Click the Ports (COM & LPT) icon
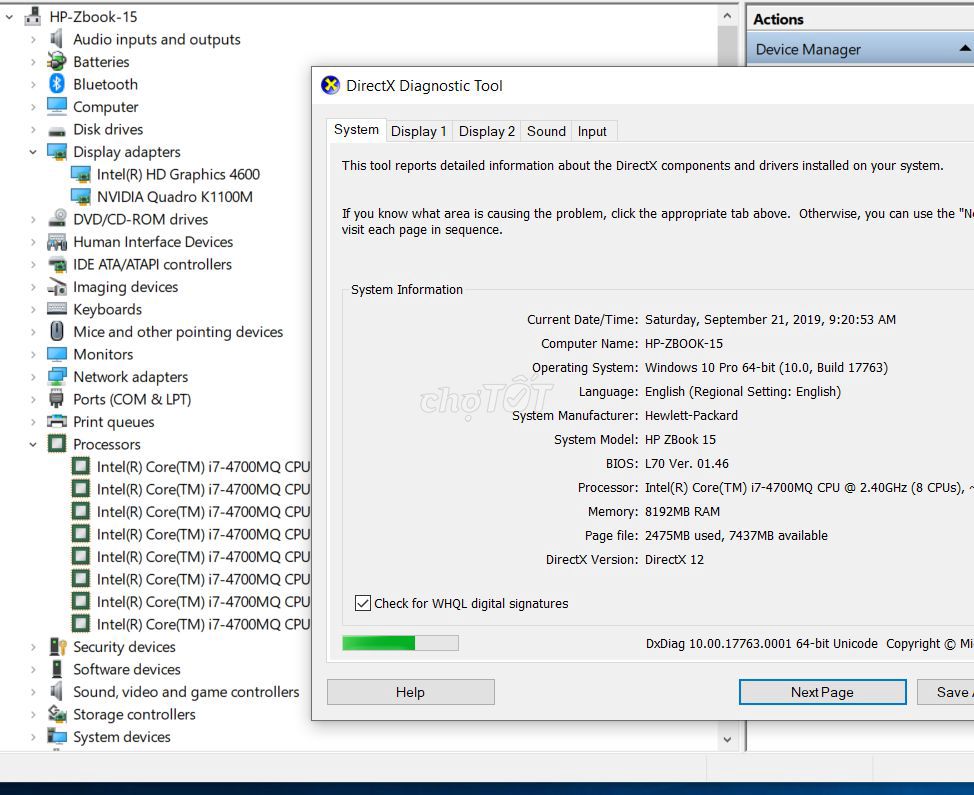Image resolution: width=974 pixels, height=795 pixels. (x=57, y=399)
